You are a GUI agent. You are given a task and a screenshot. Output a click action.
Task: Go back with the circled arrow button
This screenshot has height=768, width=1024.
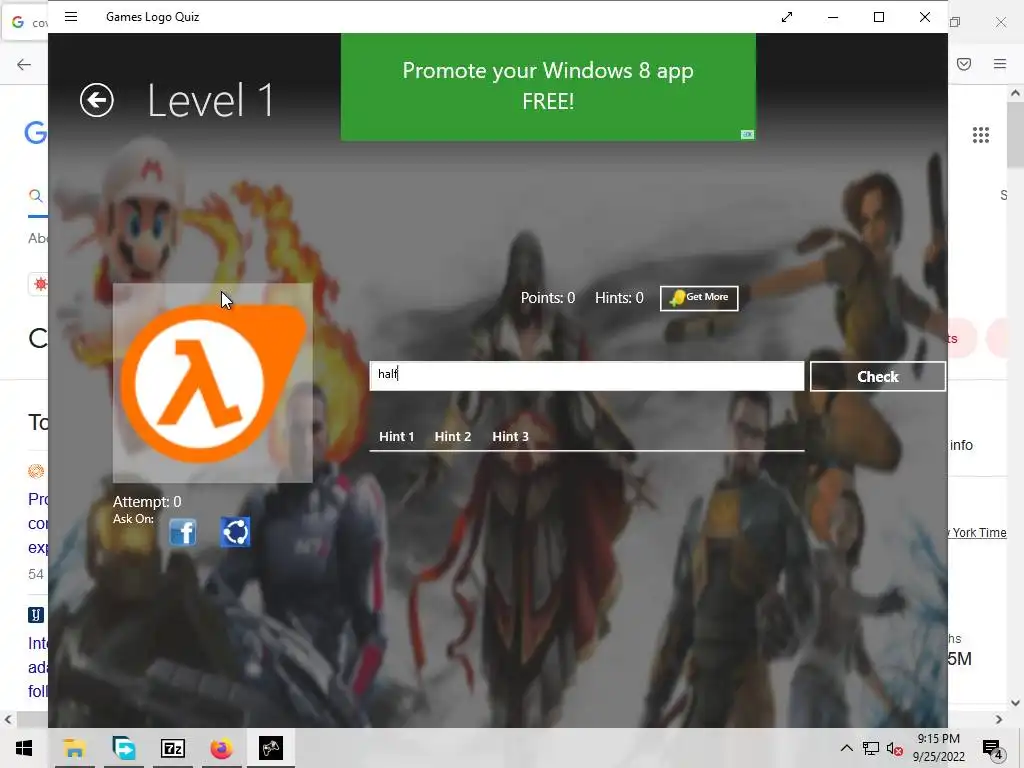click(97, 100)
